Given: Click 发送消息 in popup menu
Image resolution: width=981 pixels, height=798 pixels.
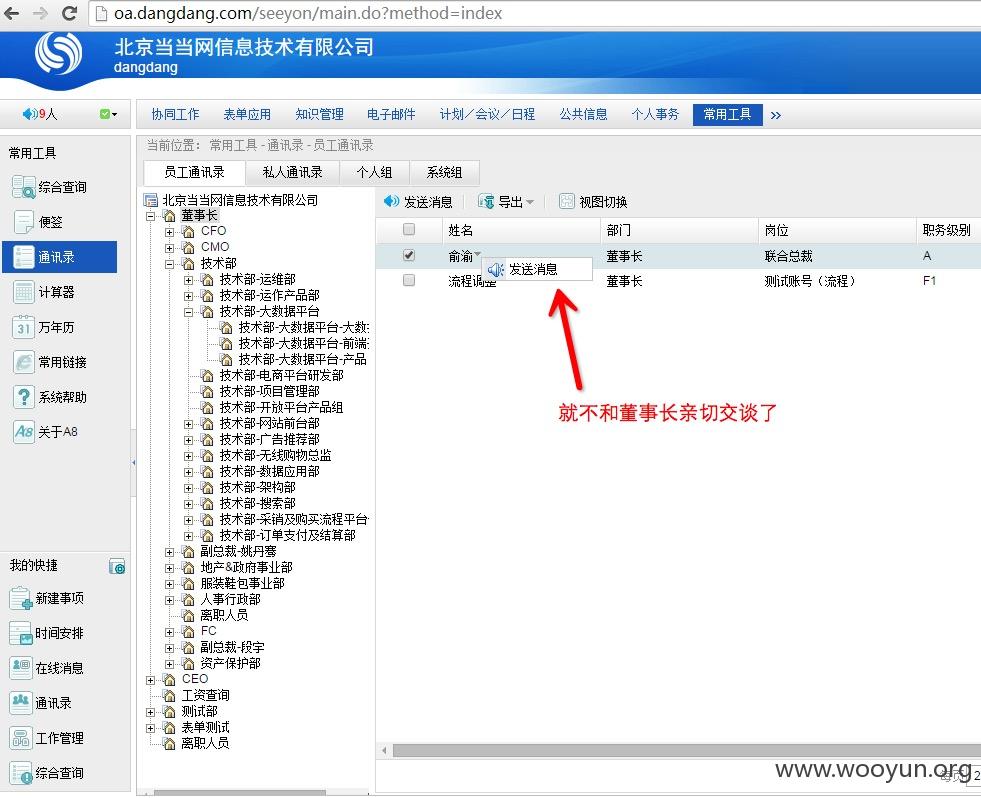Looking at the screenshot, I should tap(536, 270).
